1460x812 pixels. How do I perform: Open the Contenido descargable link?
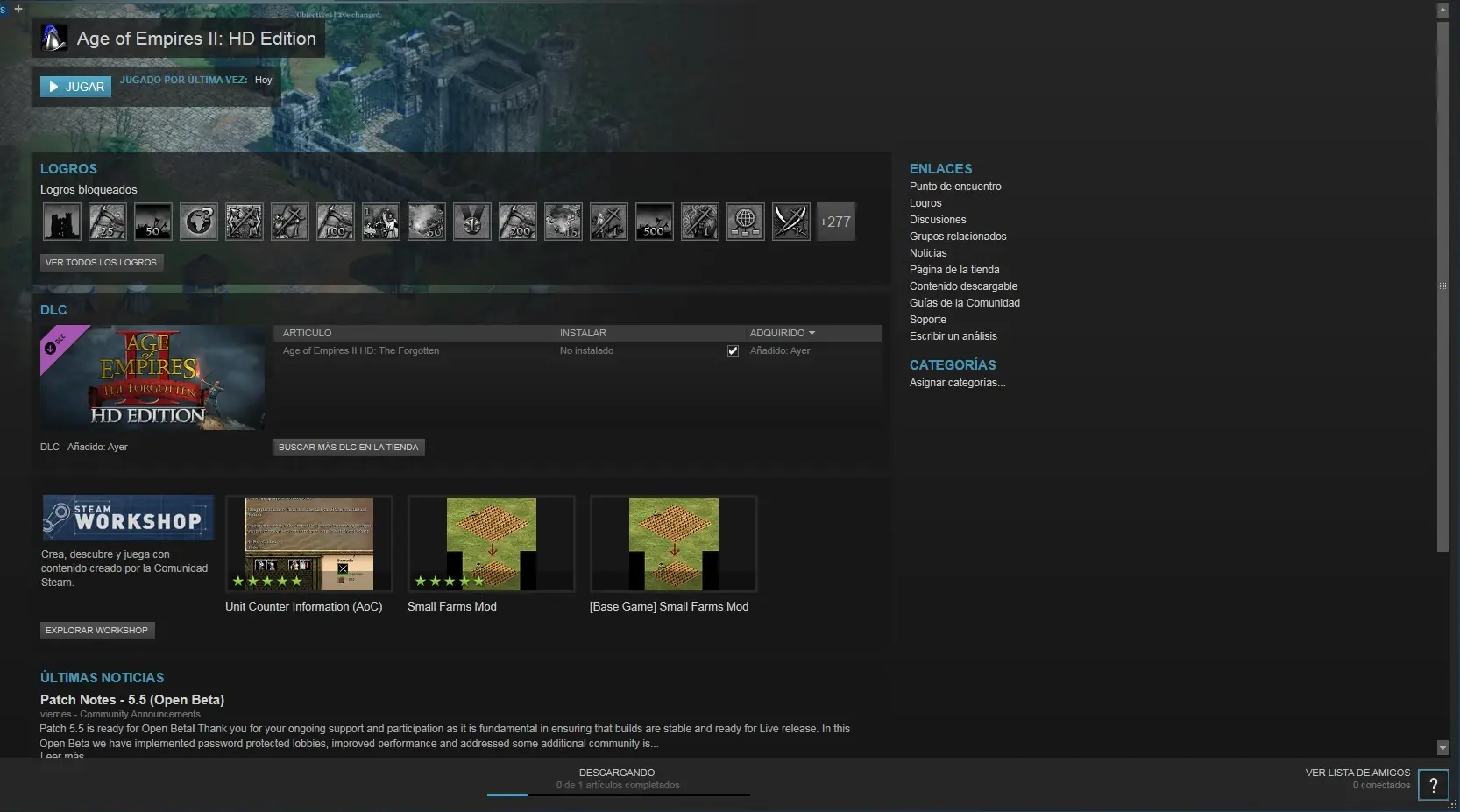[x=963, y=286]
